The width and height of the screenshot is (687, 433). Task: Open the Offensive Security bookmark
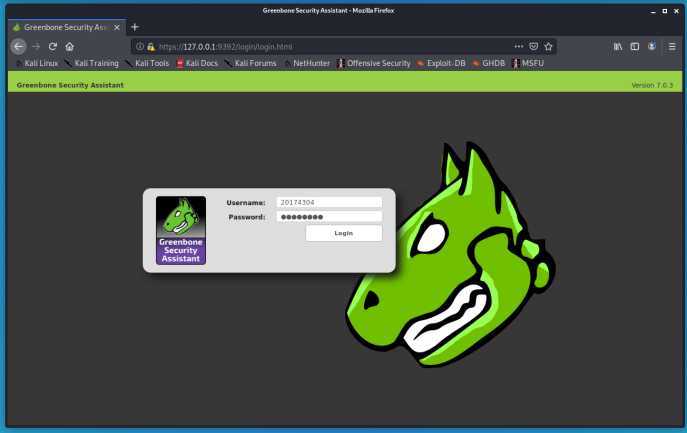(x=374, y=63)
